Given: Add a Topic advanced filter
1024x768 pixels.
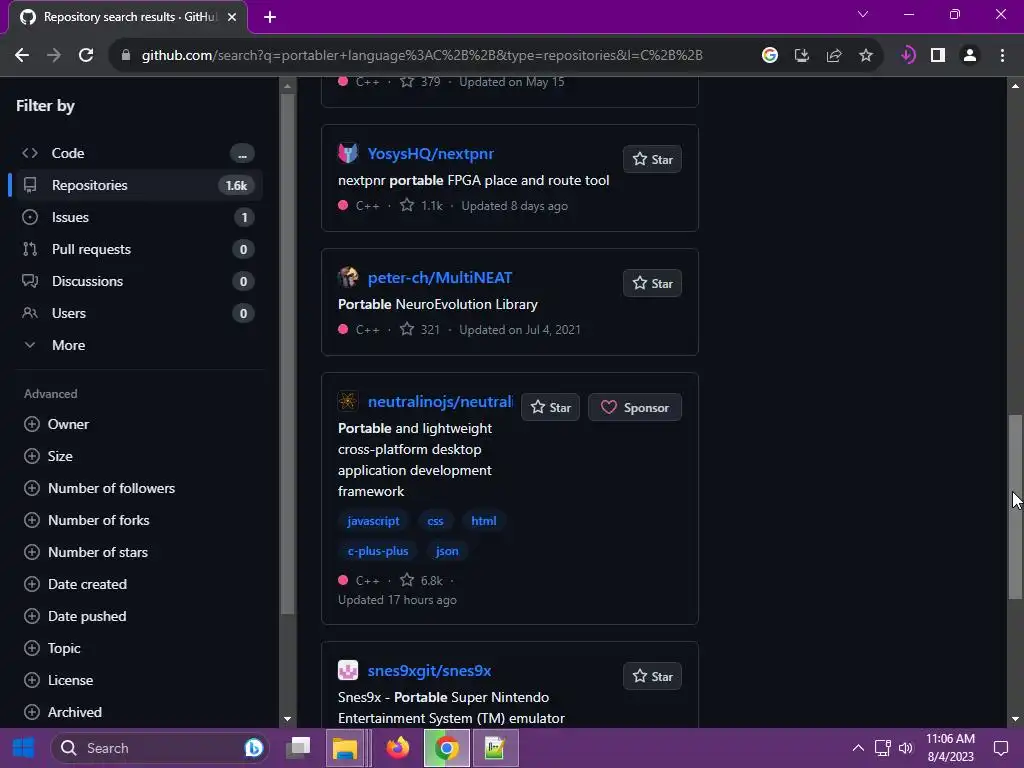Looking at the screenshot, I should [52, 648].
